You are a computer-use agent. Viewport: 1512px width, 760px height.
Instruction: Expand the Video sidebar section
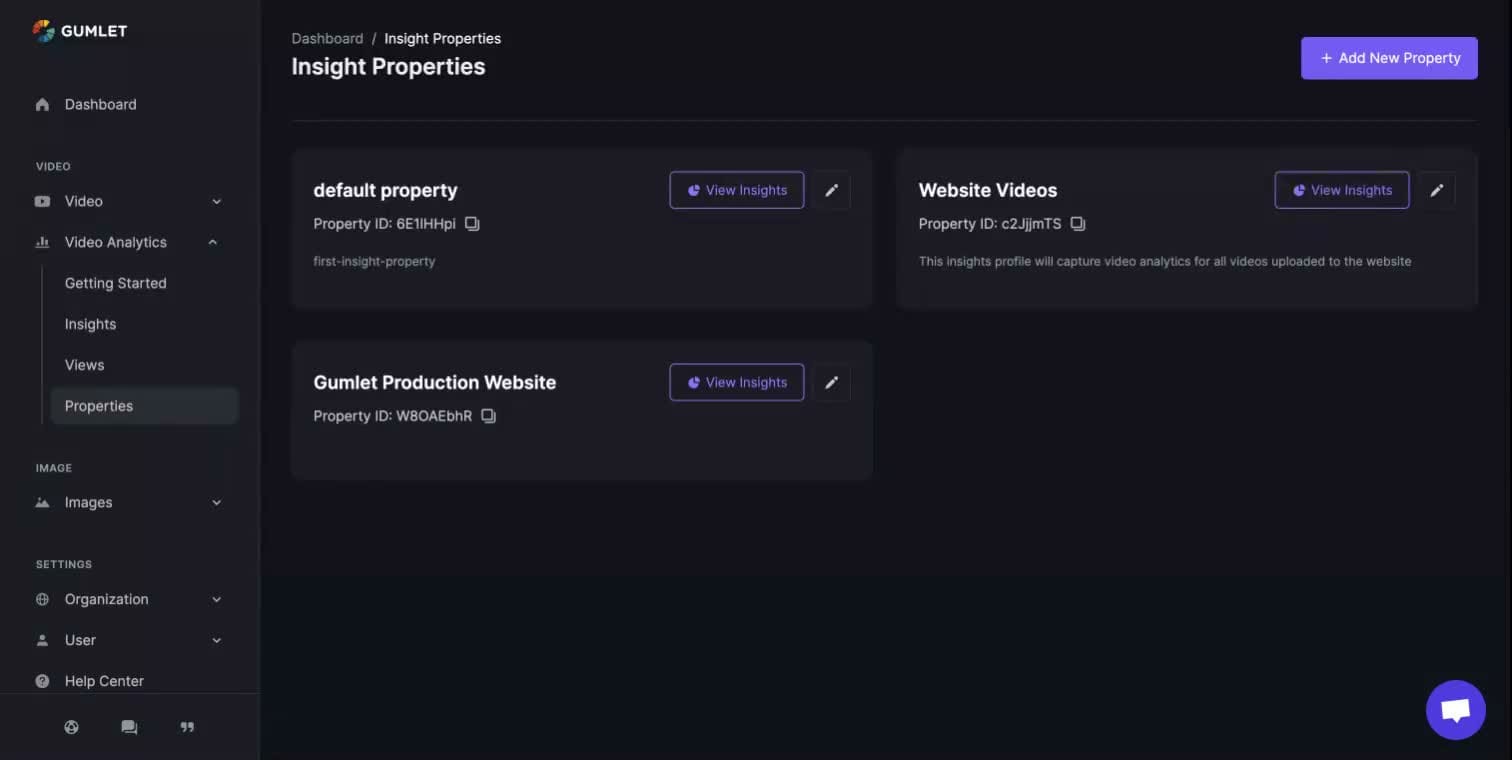pos(217,201)
